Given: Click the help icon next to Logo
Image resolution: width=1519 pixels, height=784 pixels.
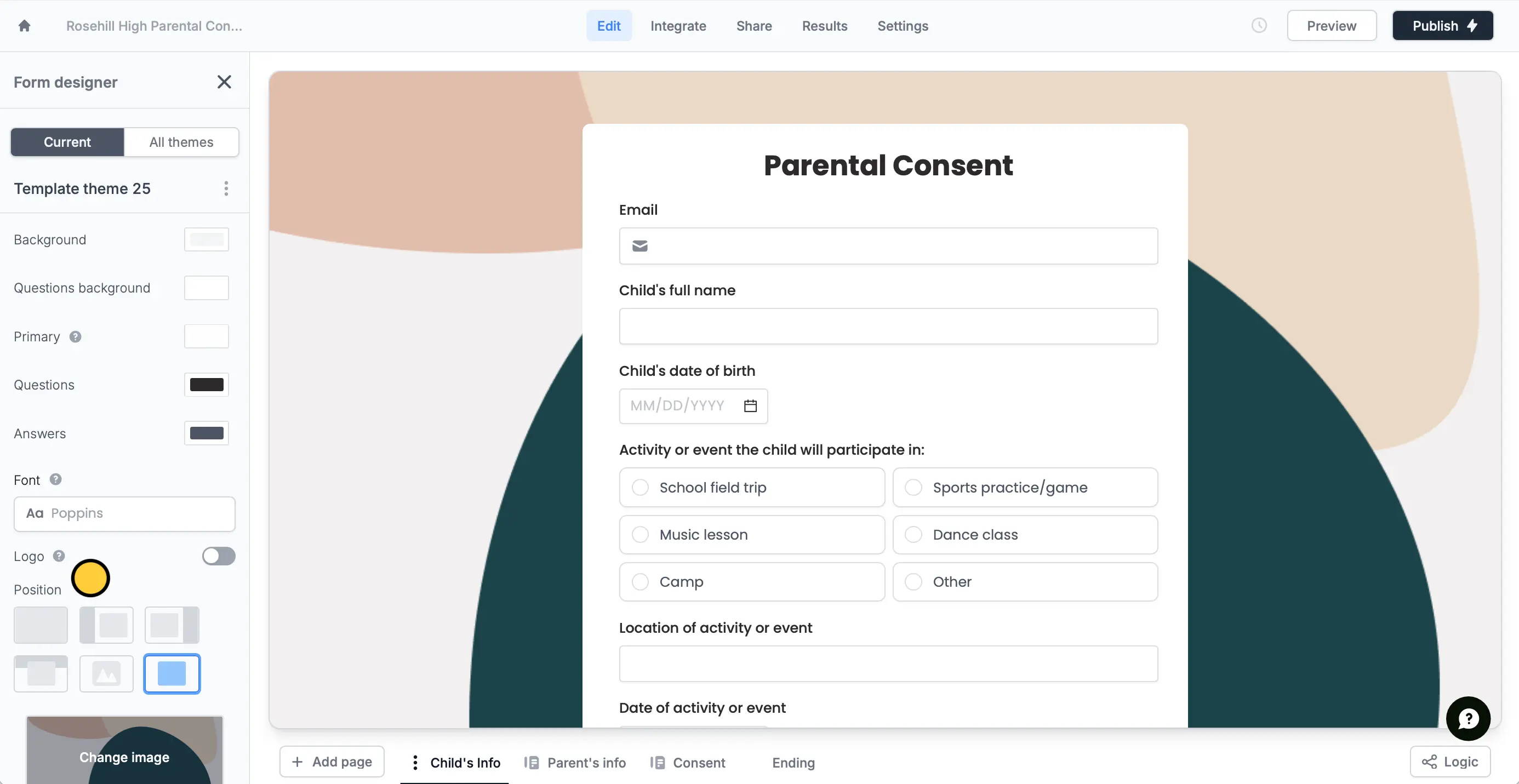Looking at the screenshot, I should pos(59,556).
